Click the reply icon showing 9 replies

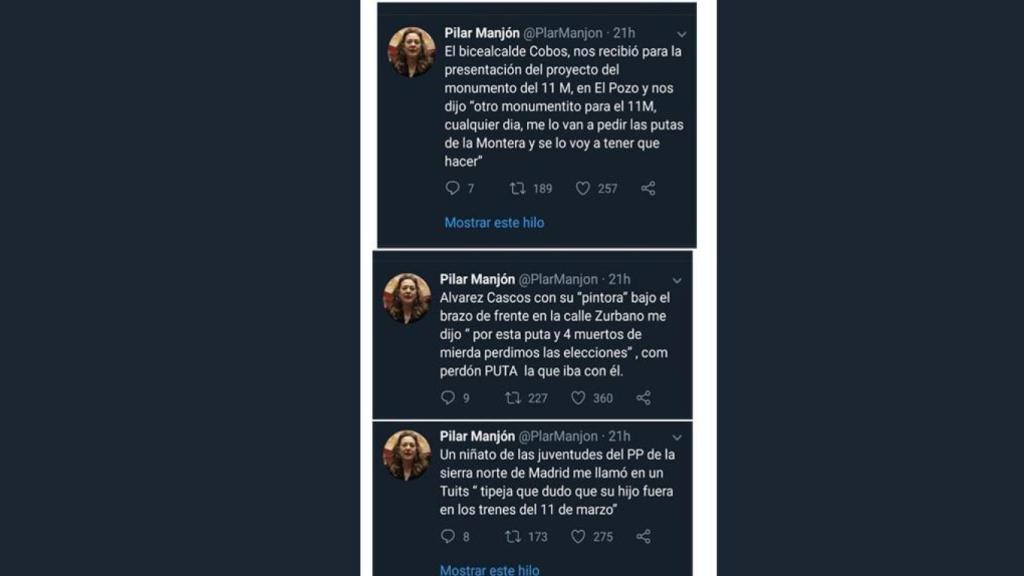(448, 398)
